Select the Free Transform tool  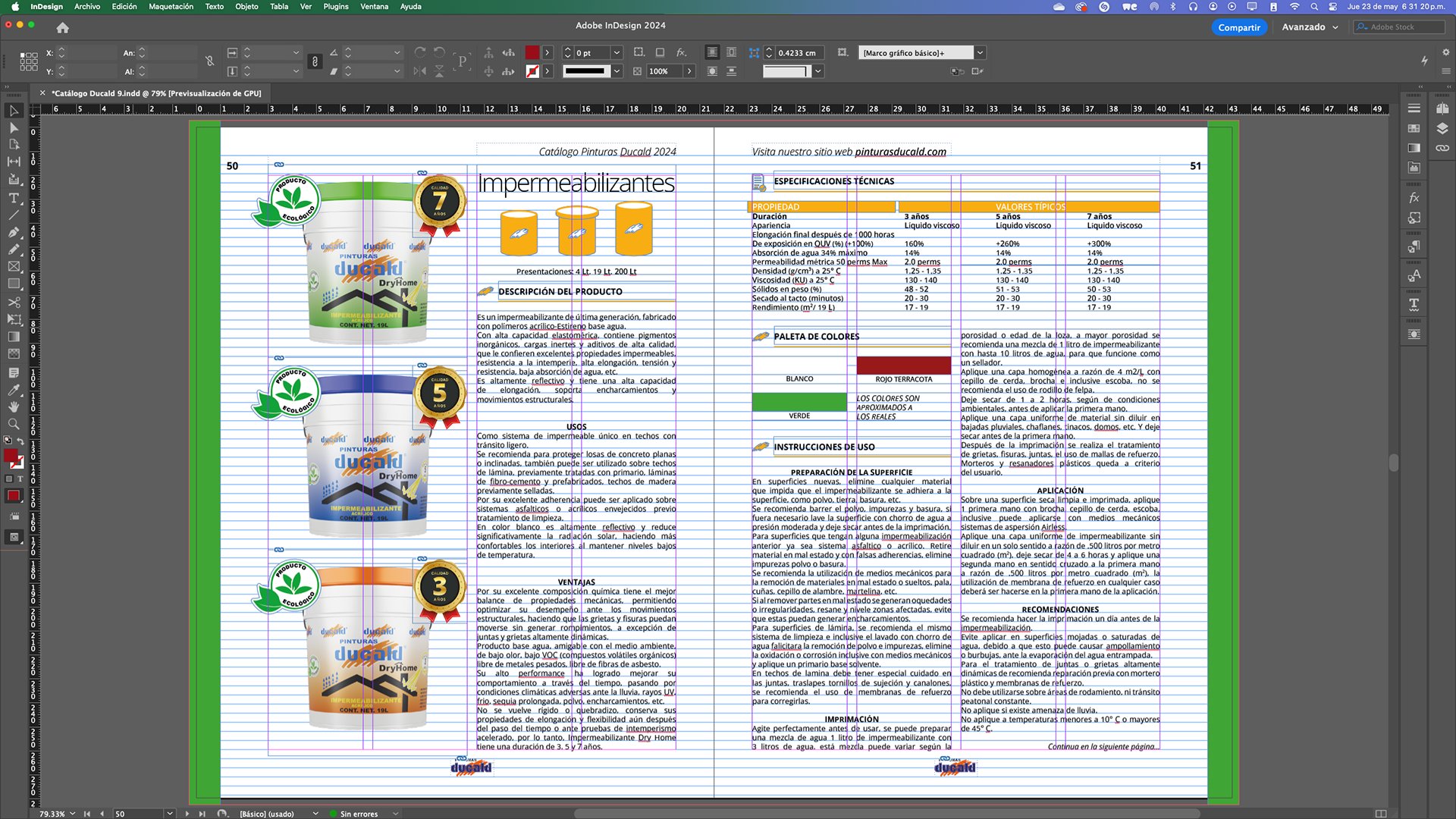[14, 319]
